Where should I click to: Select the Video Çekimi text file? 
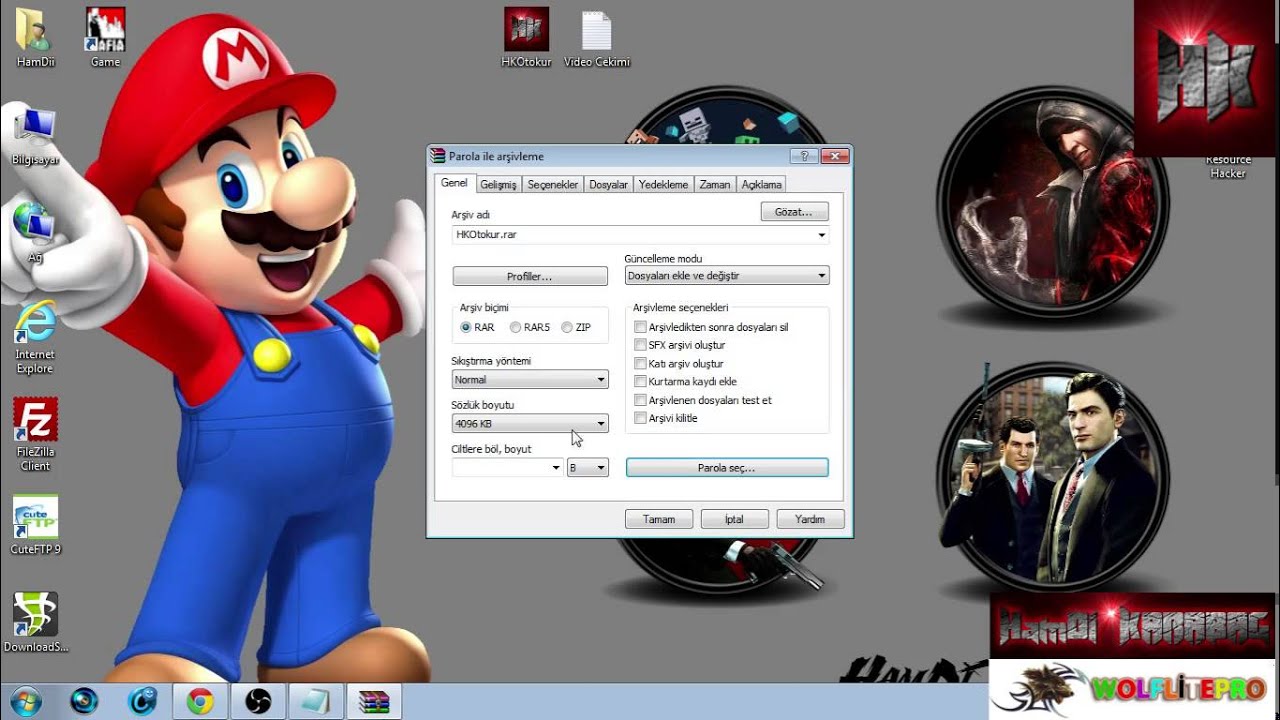pyautogui.click(x=597, y=37)
